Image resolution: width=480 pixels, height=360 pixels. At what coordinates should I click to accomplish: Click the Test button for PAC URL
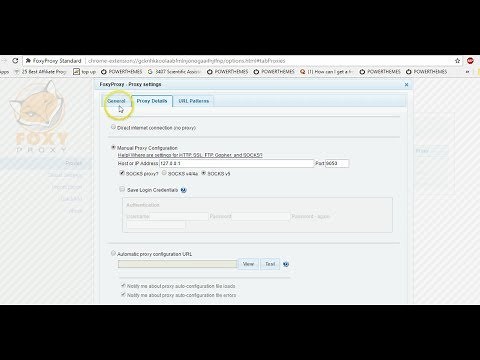270,264
